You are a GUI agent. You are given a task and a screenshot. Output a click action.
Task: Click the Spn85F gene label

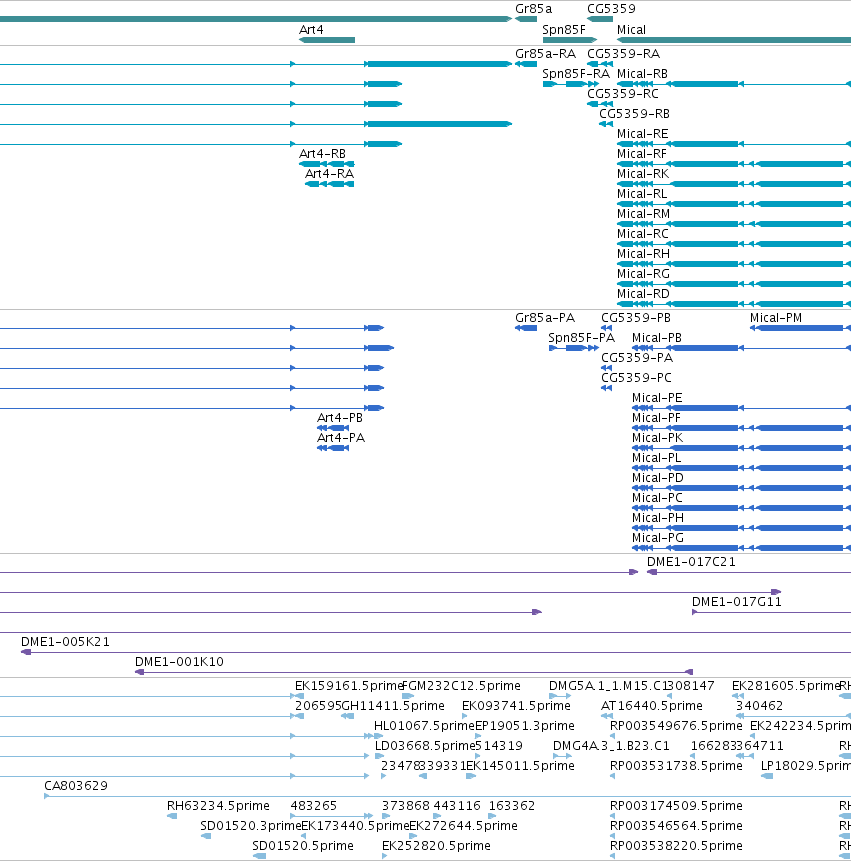(x=564, y=30)
